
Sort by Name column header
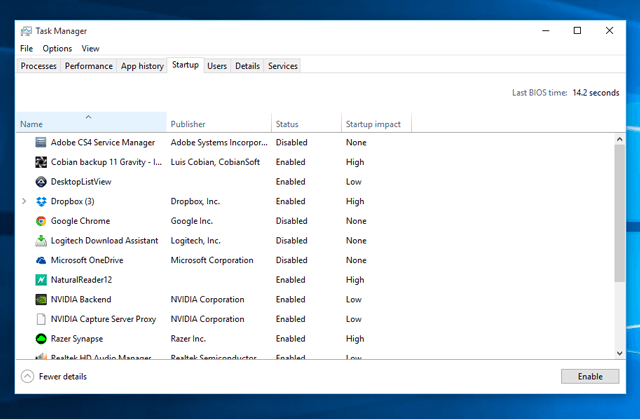click(91, 122)
